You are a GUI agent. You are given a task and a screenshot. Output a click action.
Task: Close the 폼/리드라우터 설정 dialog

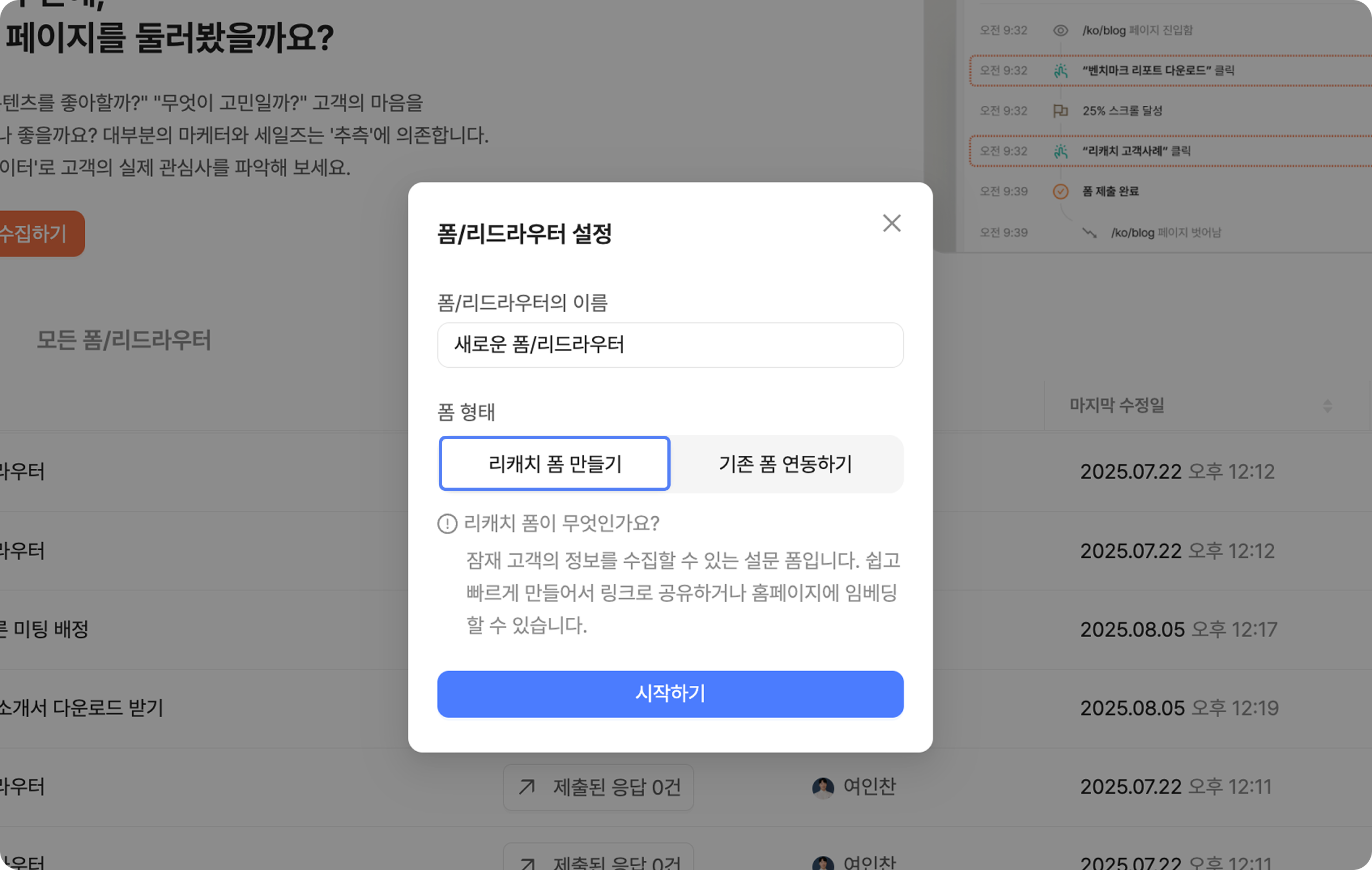891,224
